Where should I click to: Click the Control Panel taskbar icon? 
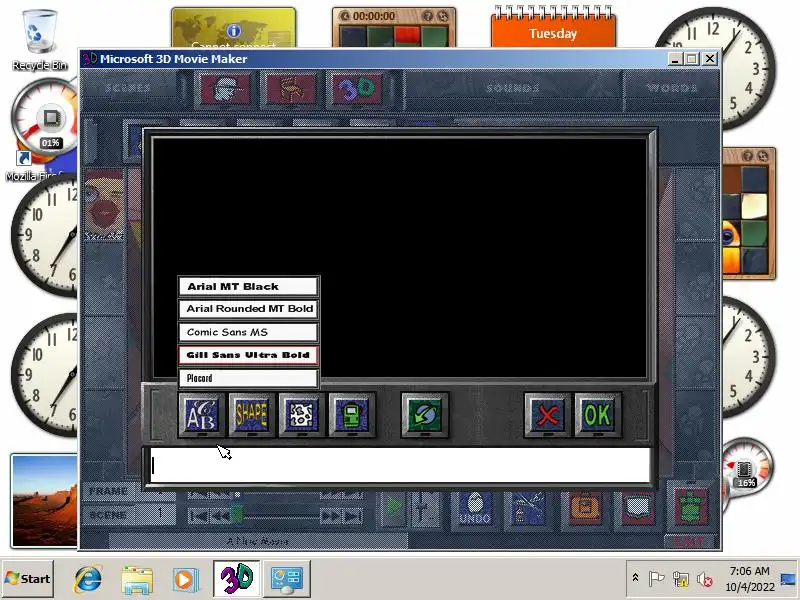tap(287, 580)
